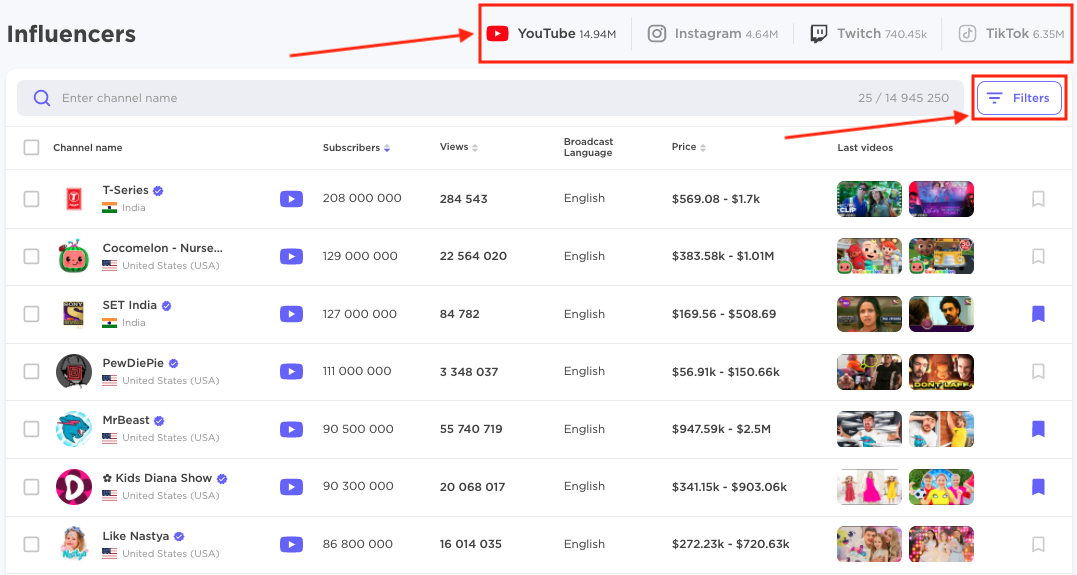Remove bookmark from Kids Diana Show
The width and height of the screenshot is (1077, 575).
click(x=1039, y=487)
